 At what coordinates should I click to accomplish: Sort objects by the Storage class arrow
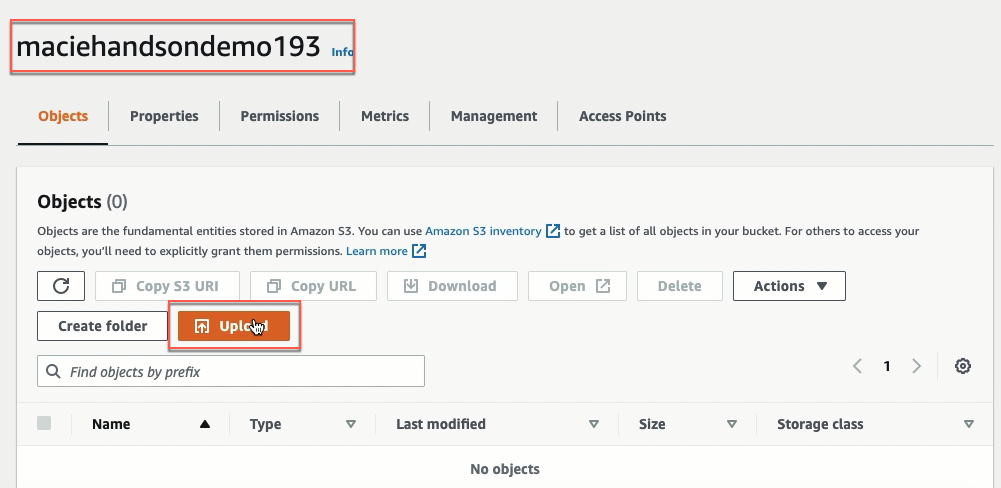pos(968,424)
